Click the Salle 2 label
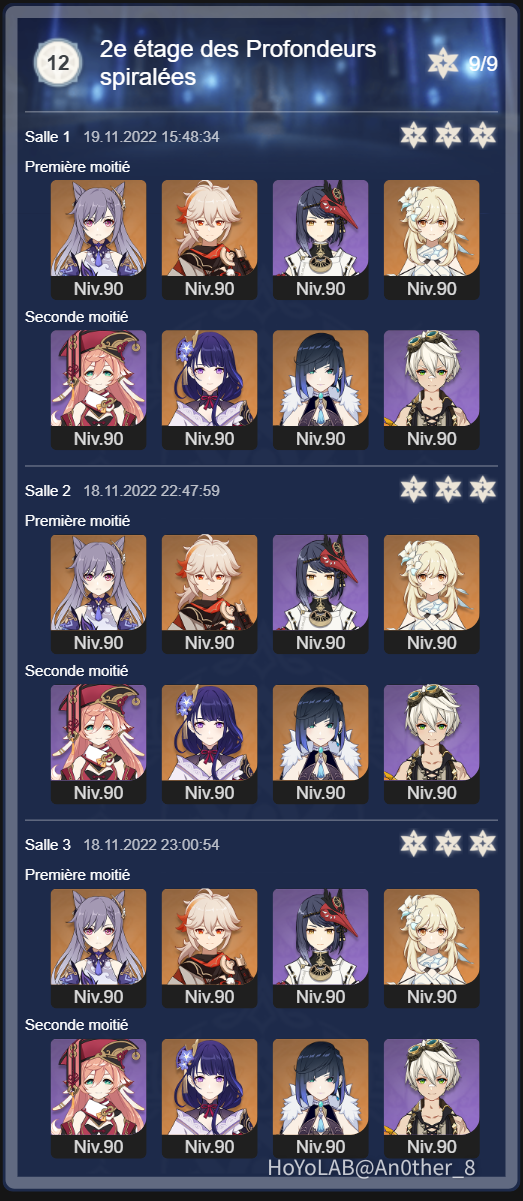This screenshot has height=1201, width=523. click(x=48, y=490)
